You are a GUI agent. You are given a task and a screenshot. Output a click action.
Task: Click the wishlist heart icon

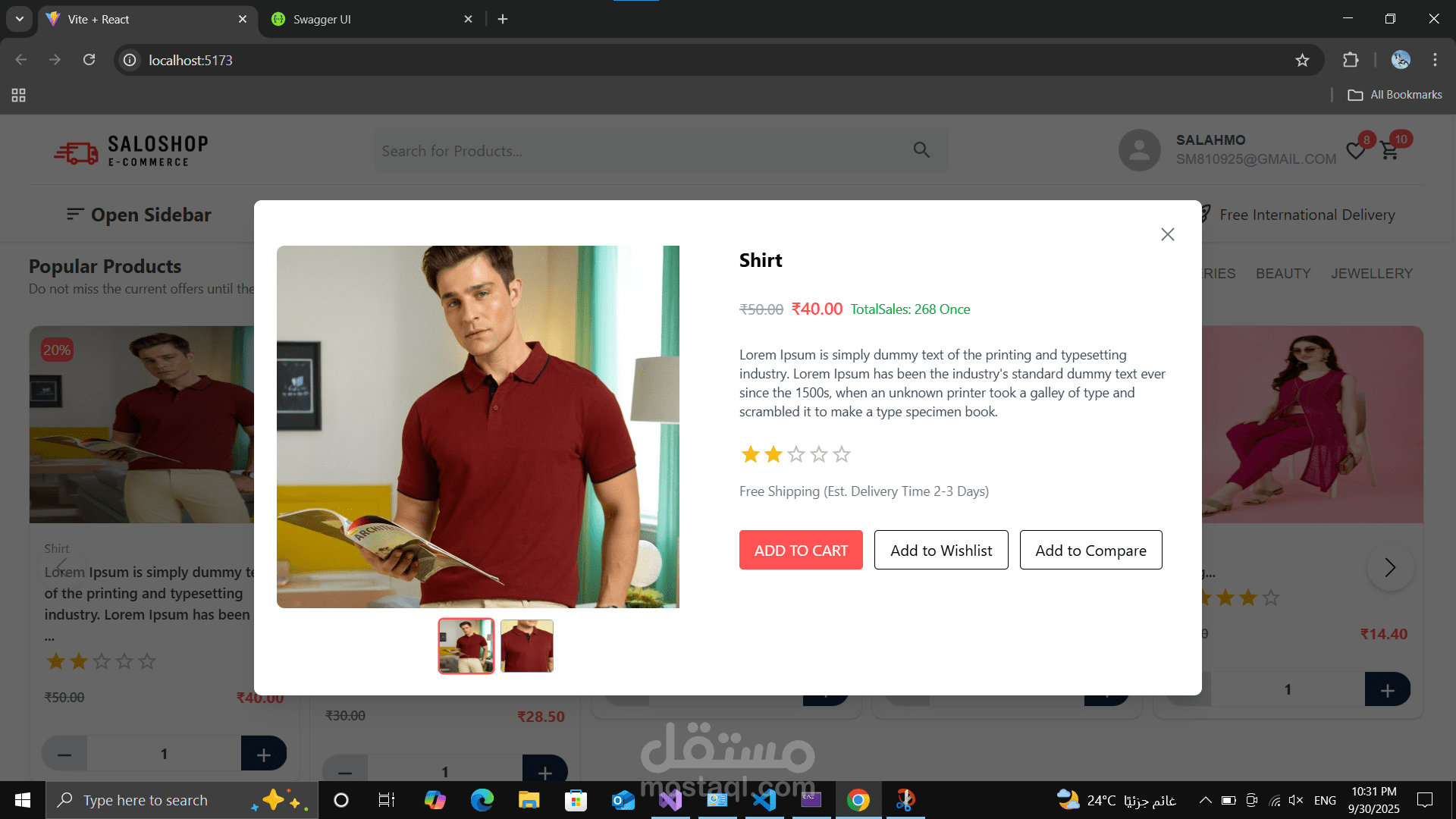pyautogui.click(x=1355, y=151)
